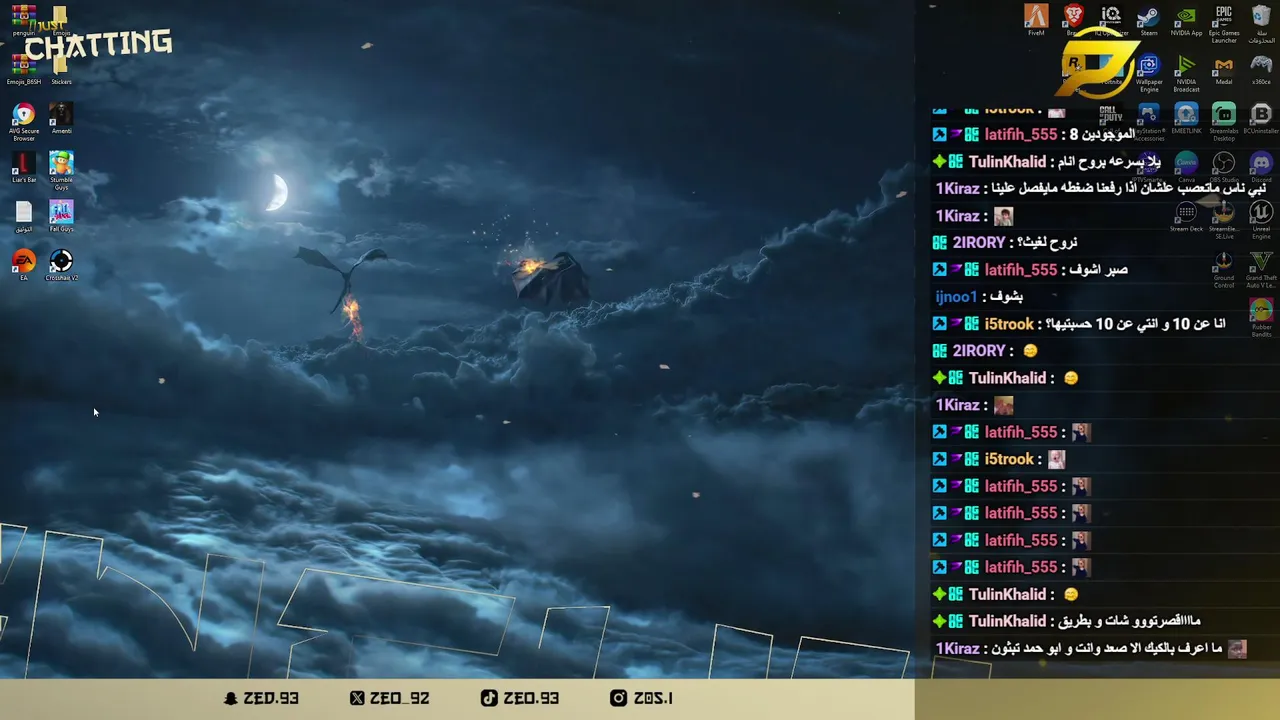
Task: Launch the FiveM desktop shortcut
Action: coord(1036,20)
